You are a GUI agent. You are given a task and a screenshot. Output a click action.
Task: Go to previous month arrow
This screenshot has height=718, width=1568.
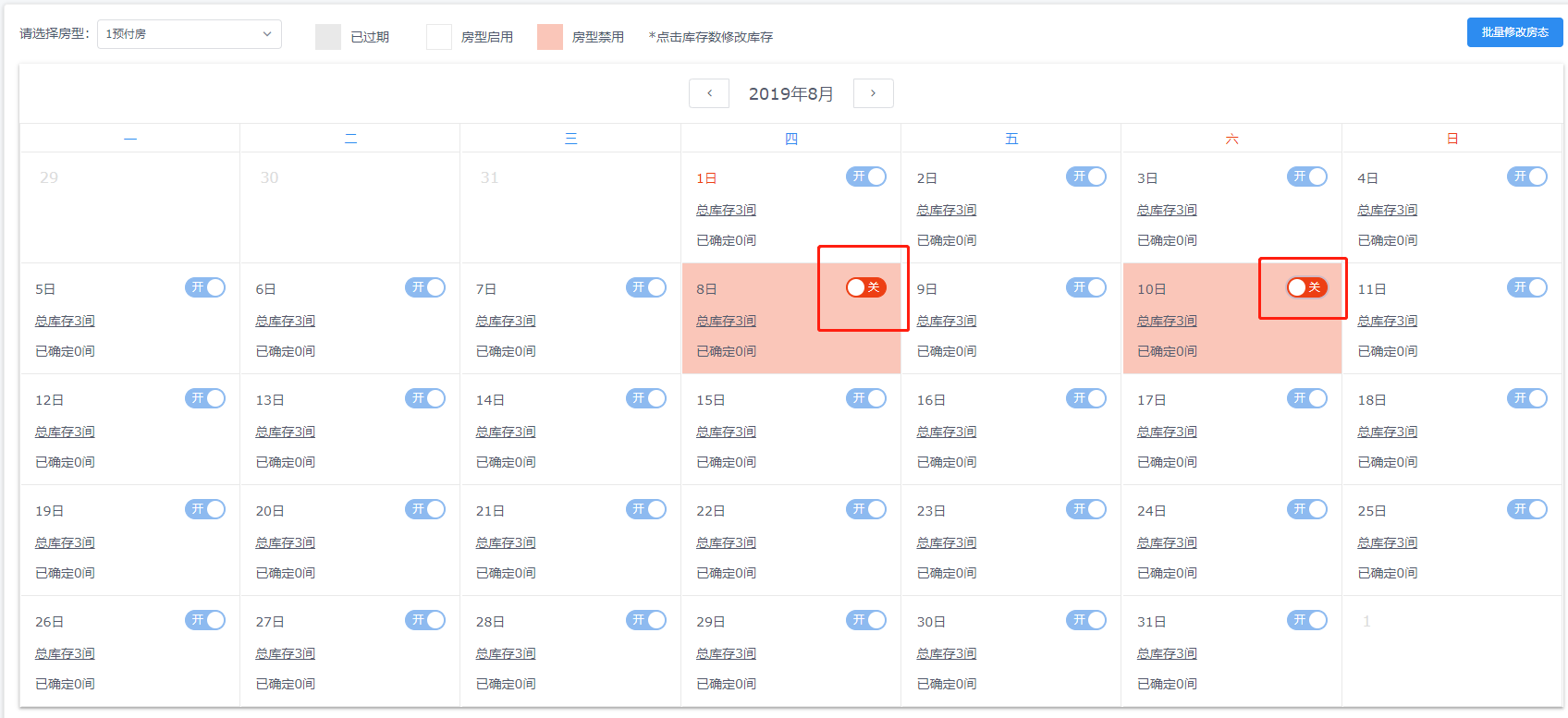[x=709, y=93]
